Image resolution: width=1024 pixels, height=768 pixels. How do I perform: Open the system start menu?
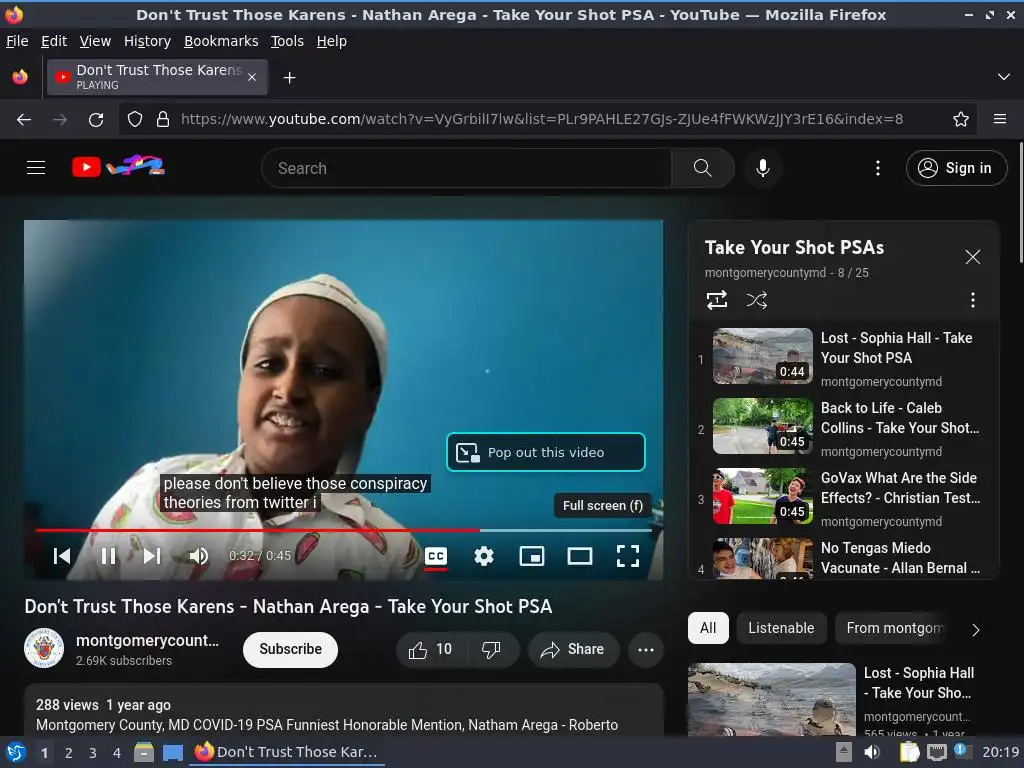tap(14, 752)
